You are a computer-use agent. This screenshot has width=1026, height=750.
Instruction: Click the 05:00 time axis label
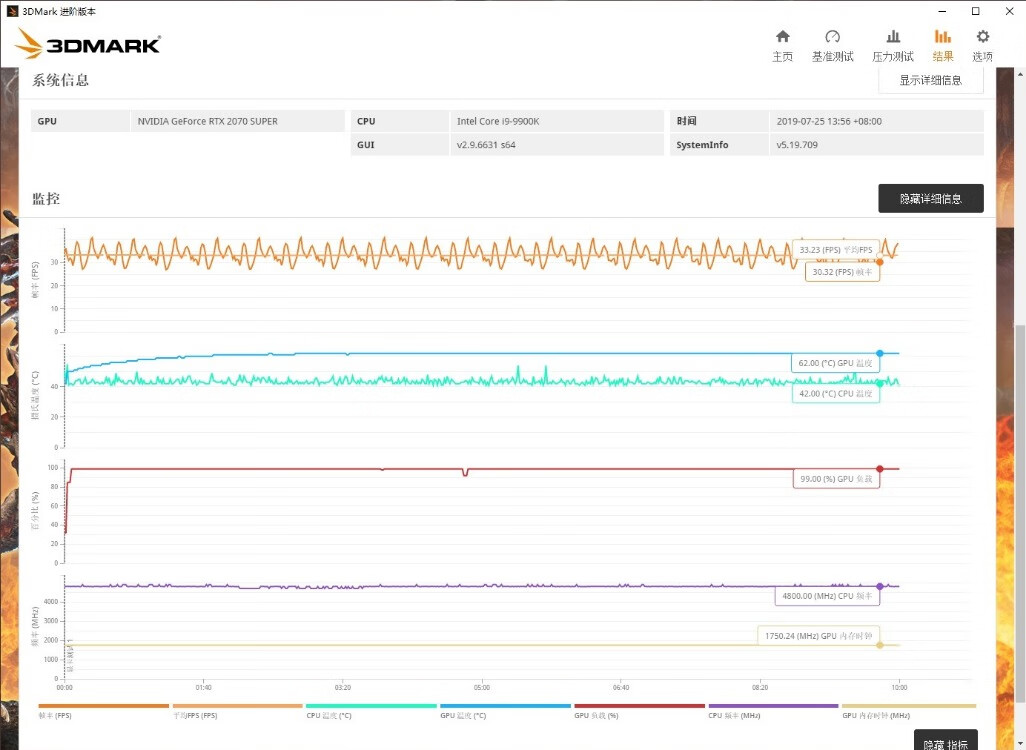tap(482, 687)
